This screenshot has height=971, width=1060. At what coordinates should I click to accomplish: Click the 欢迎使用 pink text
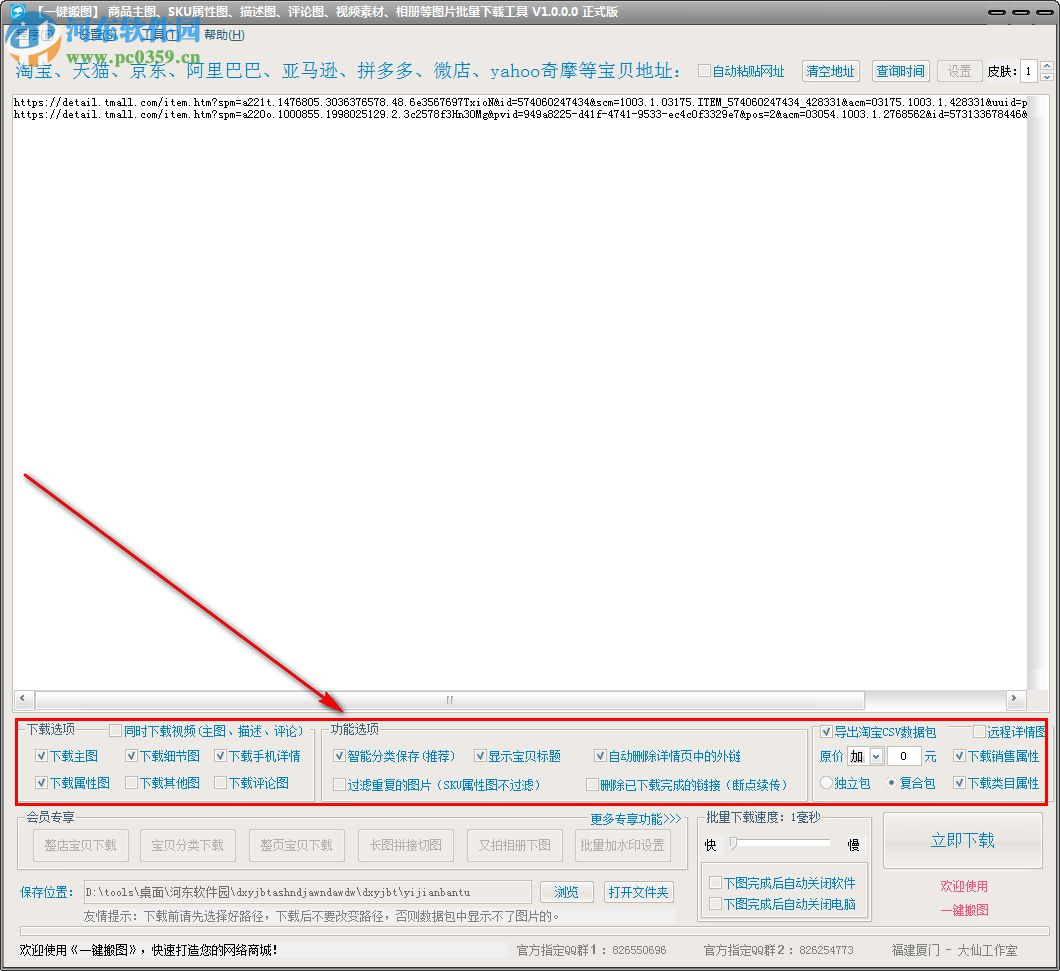[964, 886]
